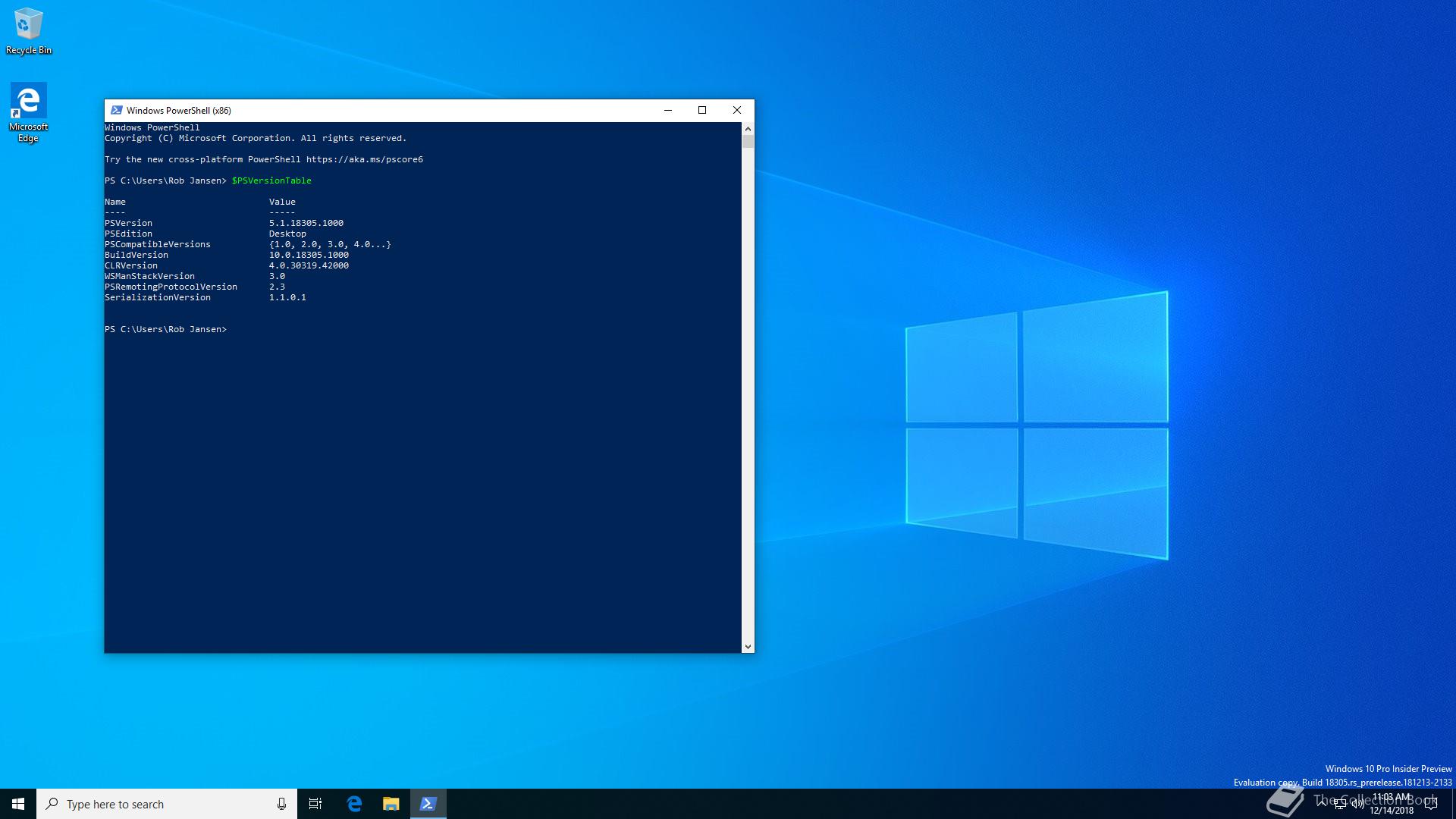Maximize the PowerShell window
Screen dimensions: 1456x819
pyautogui.click(x=702, y=110)
